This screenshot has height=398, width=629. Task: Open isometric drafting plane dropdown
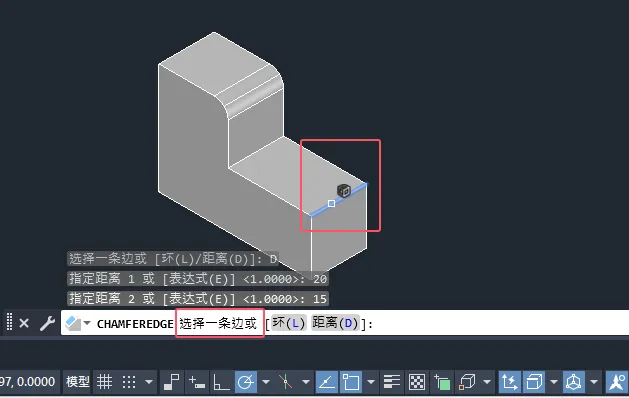click(306, 382)
